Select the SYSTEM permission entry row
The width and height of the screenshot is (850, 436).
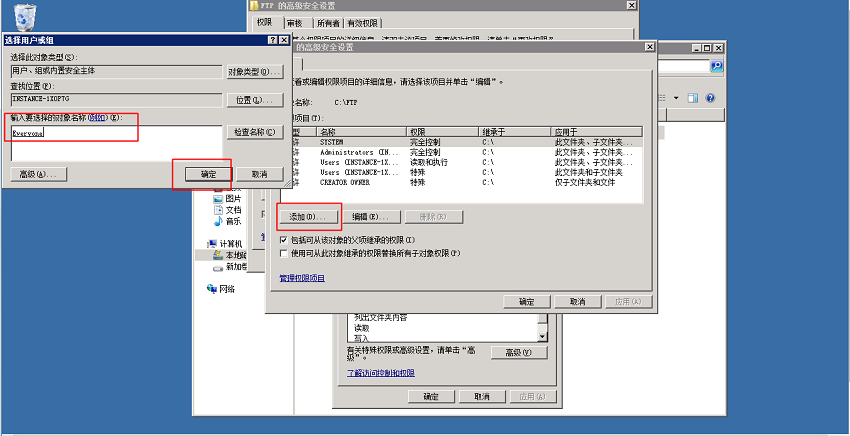pyautogui.click(x=461, y=142)
